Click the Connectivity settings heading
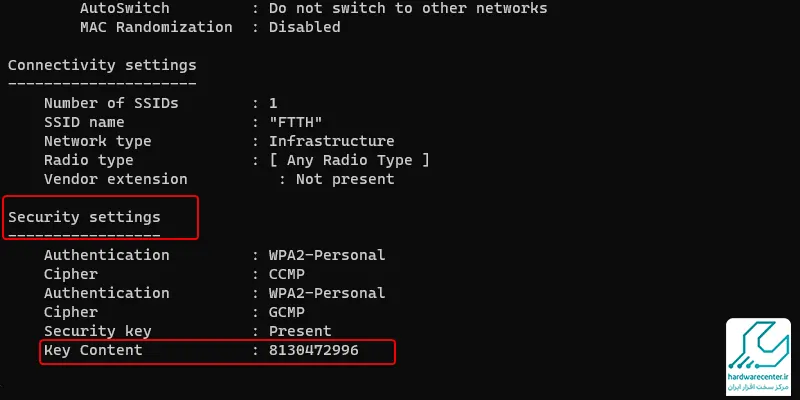The height and width of the screenshot is (400, 800). [x=102, y=66]
